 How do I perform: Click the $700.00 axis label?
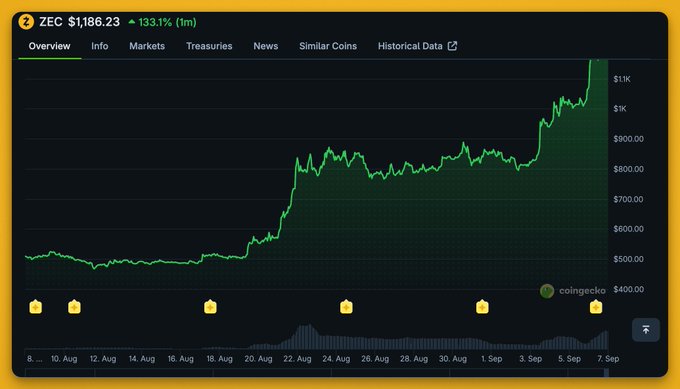click(x=628, y=199)
